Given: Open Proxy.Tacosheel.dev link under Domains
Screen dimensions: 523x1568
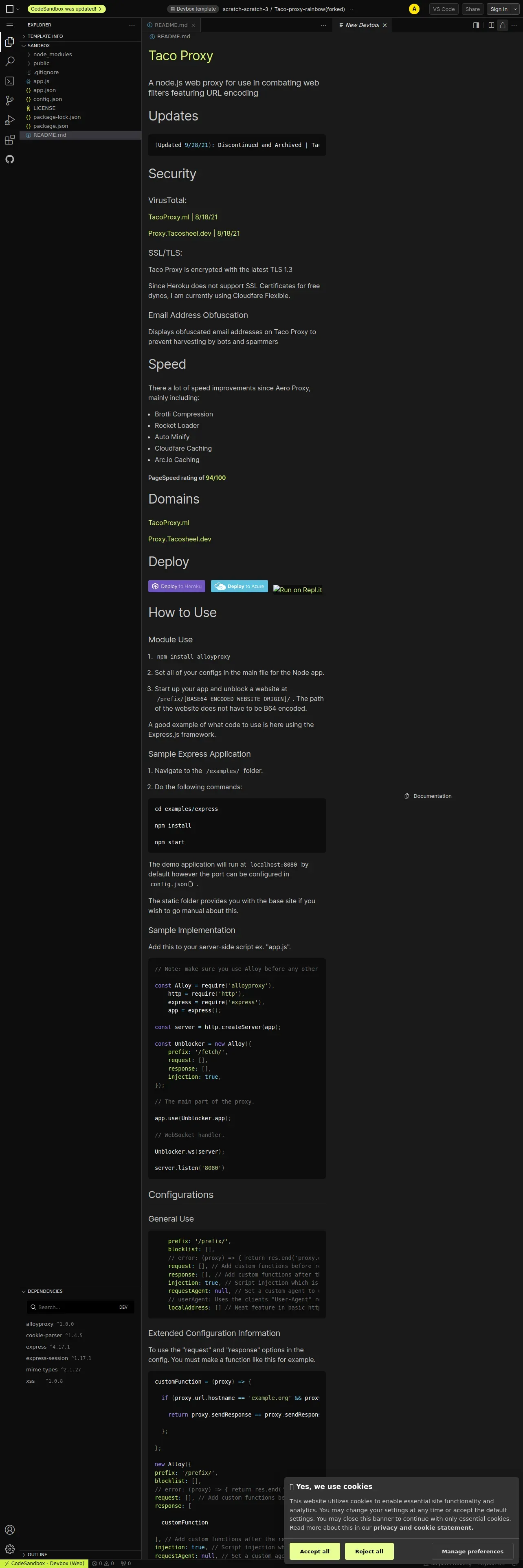Looking at the screenshot, I should point(180,539).
